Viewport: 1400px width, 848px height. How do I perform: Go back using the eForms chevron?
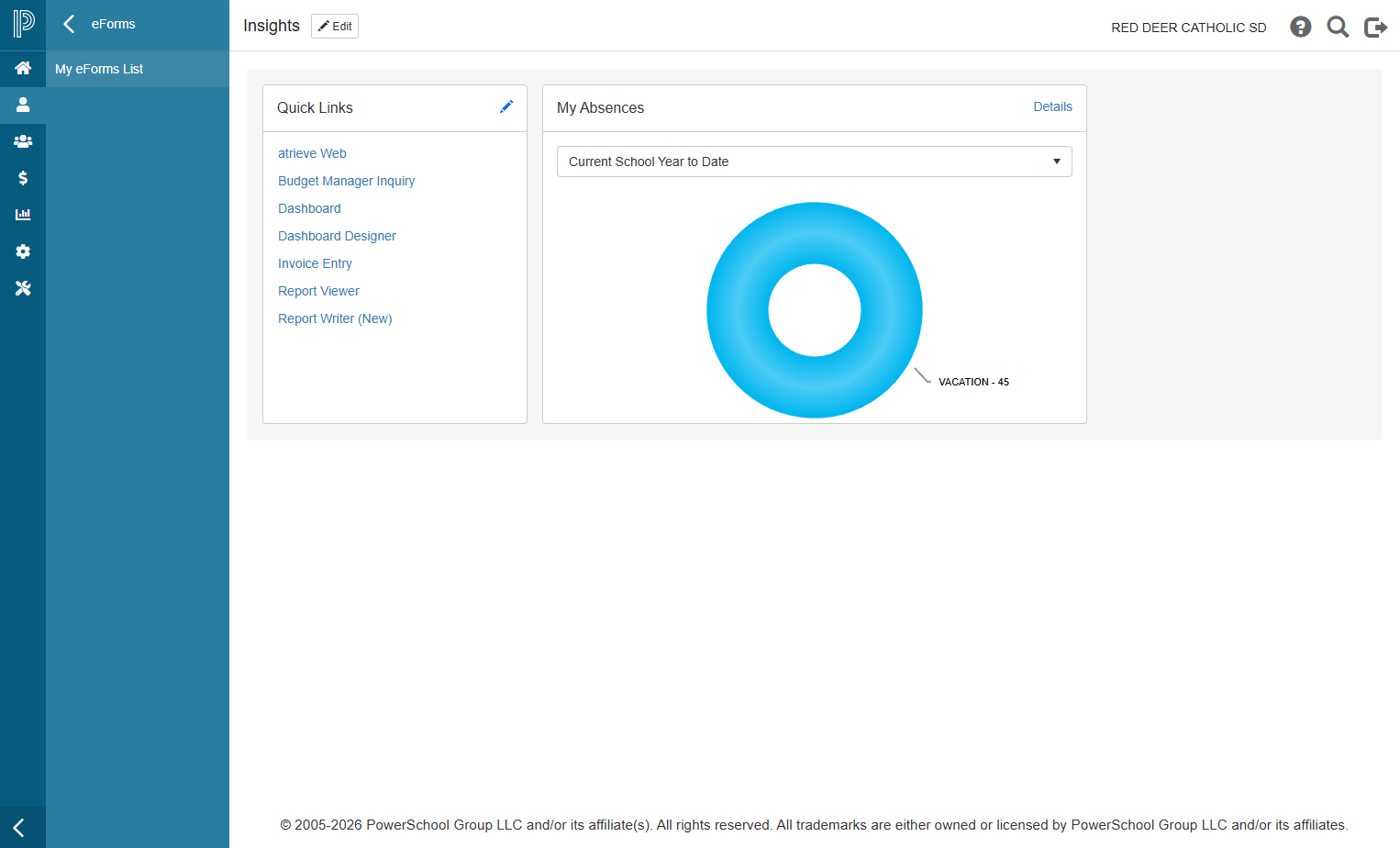[69, 24]
